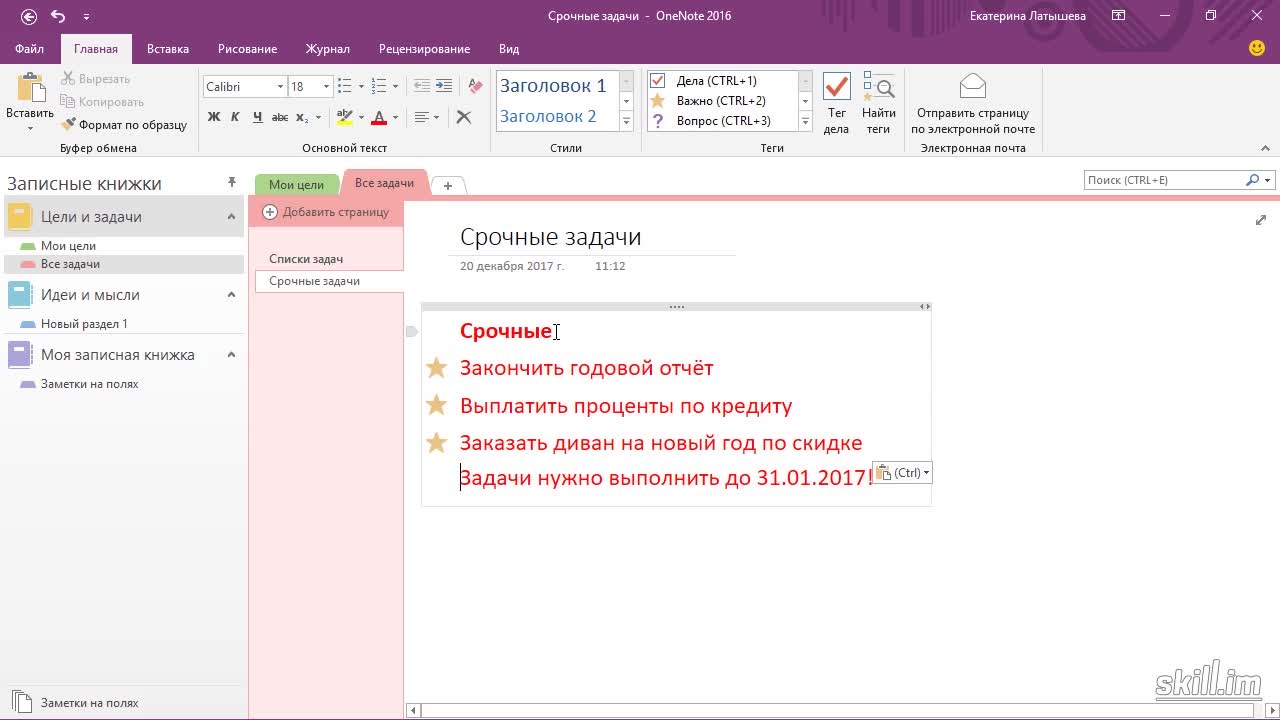Viewport: 1280px width, 720px height.
Task: Collapse Идеи и мысли notebook
Action: (x=231, y=295)
